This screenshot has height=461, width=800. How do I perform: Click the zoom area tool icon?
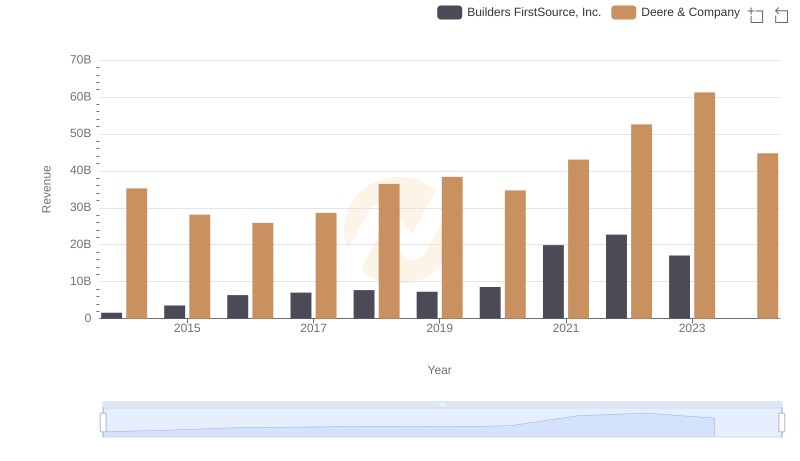756,15
